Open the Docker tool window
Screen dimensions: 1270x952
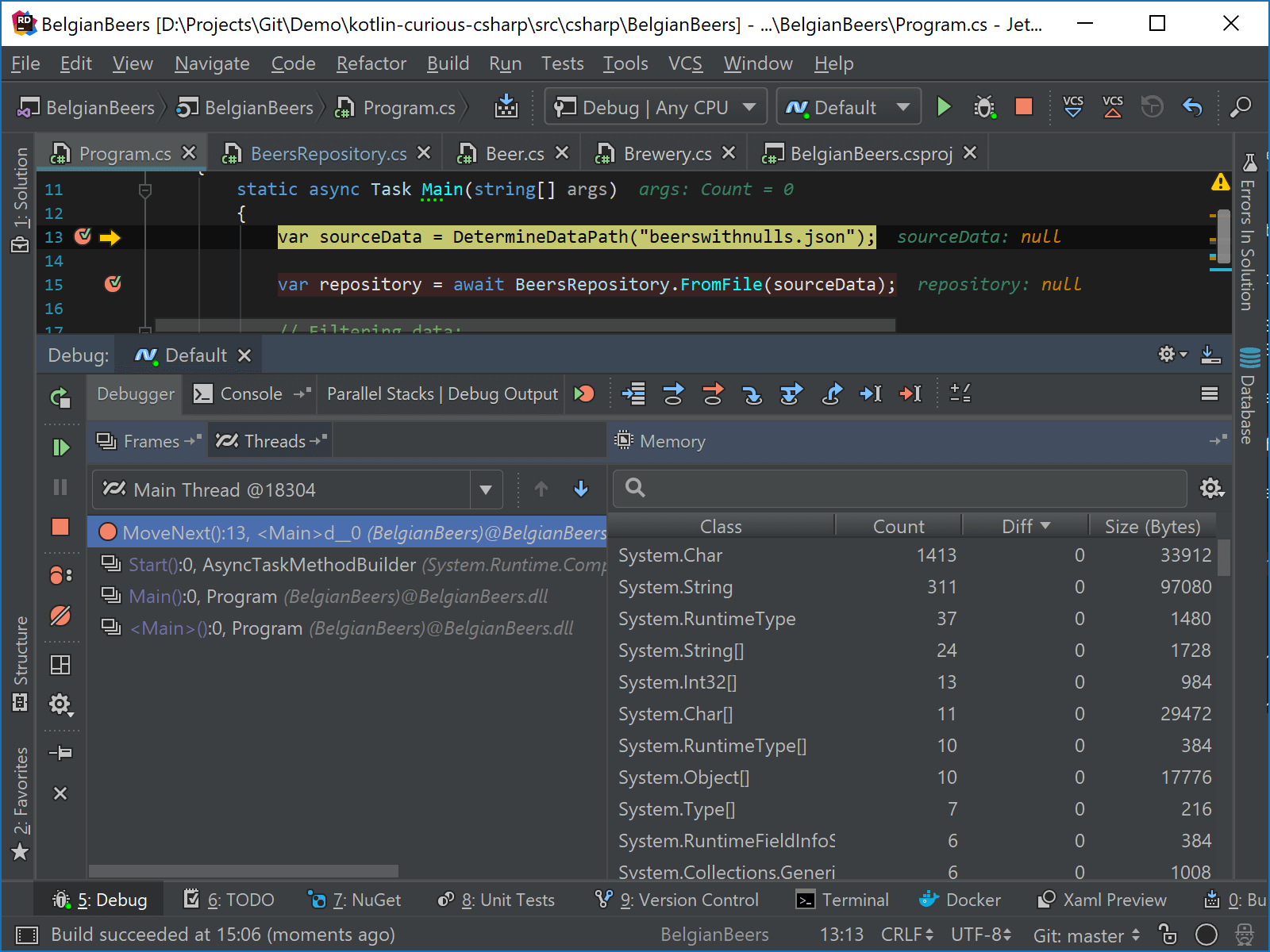tap(960, 900)
